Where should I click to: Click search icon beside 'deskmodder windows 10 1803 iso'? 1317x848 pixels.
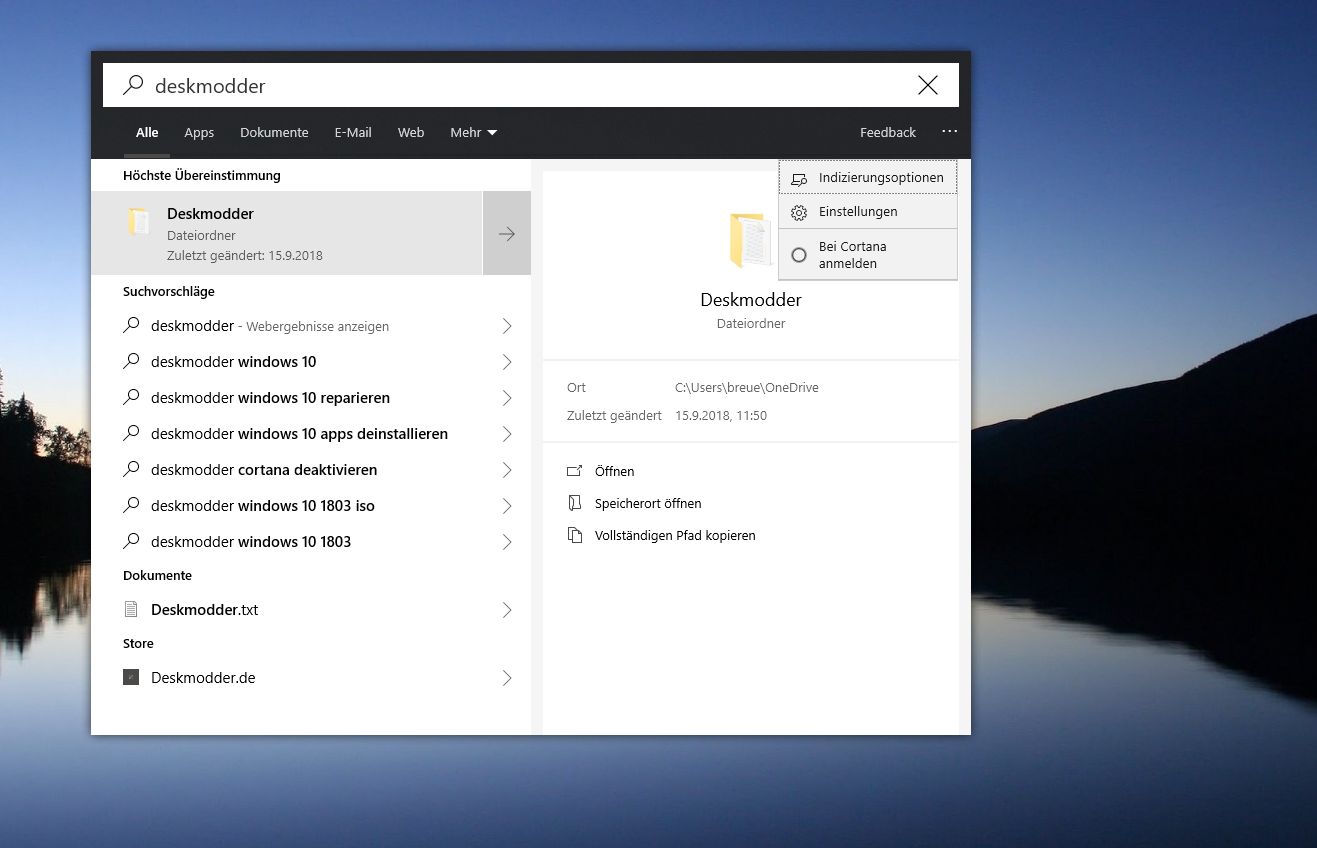(131, 505)
